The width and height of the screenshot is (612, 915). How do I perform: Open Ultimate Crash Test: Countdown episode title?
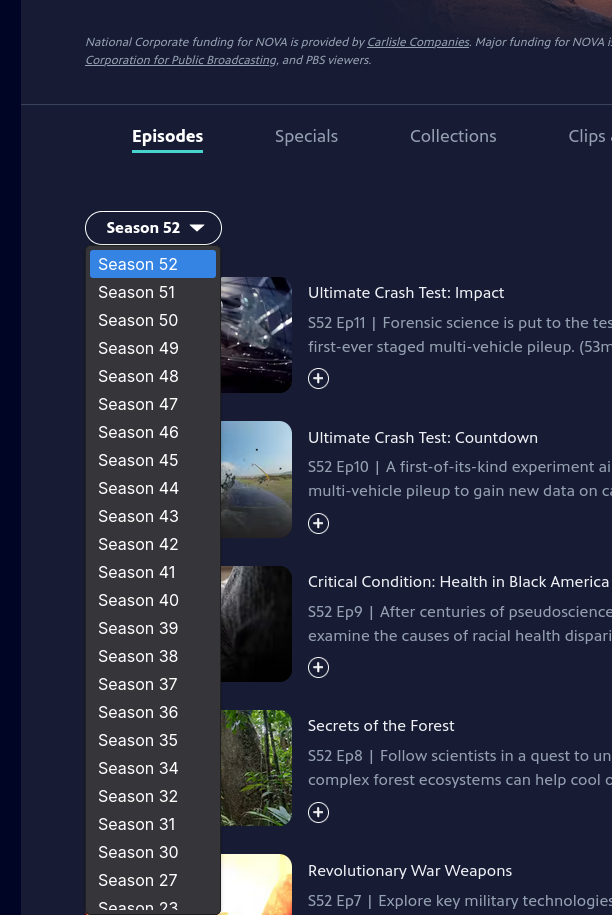[423, 438]
